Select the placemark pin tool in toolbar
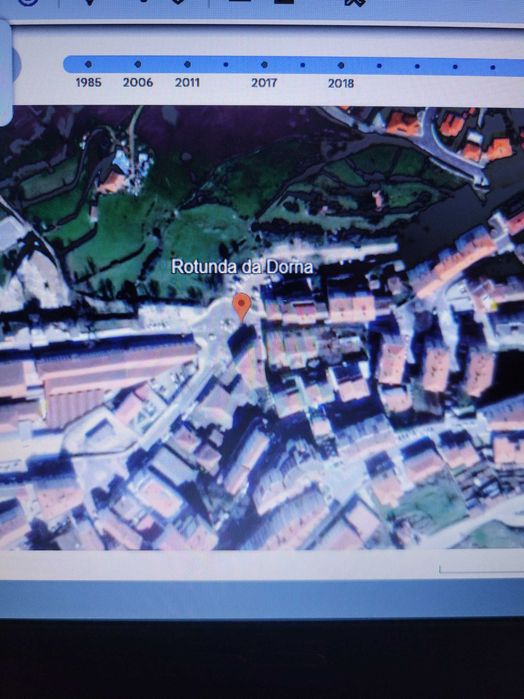 point(89,2)
